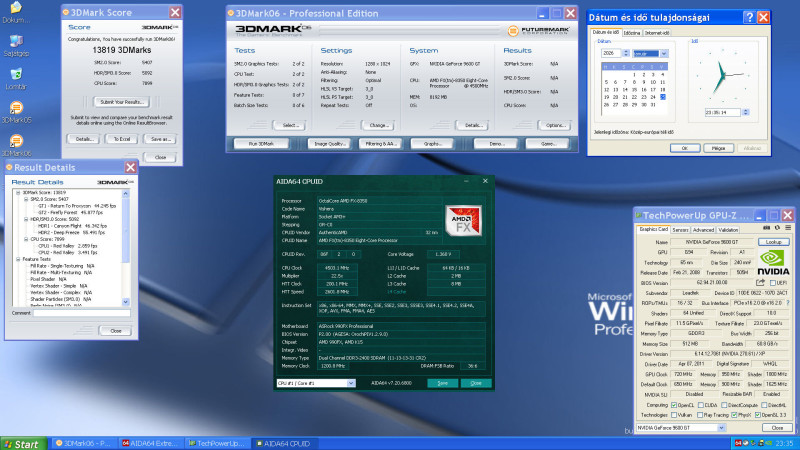Click the GPU-Z screenshot camera icon

click(766, 228)
